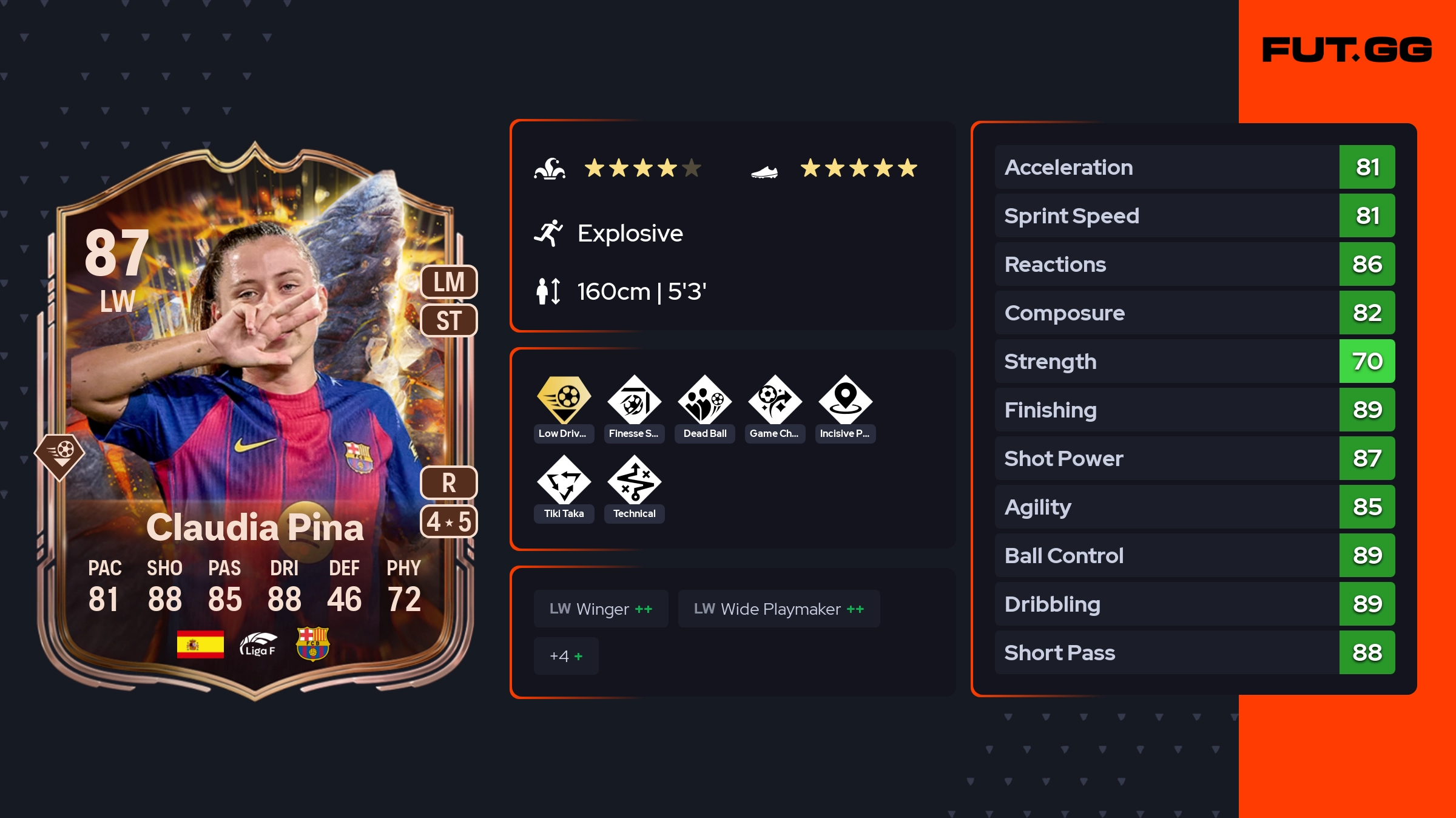Select the Finesse Shot playstyle icon
This screenshot has width=1456, height=818.
(x=635, y=399)
